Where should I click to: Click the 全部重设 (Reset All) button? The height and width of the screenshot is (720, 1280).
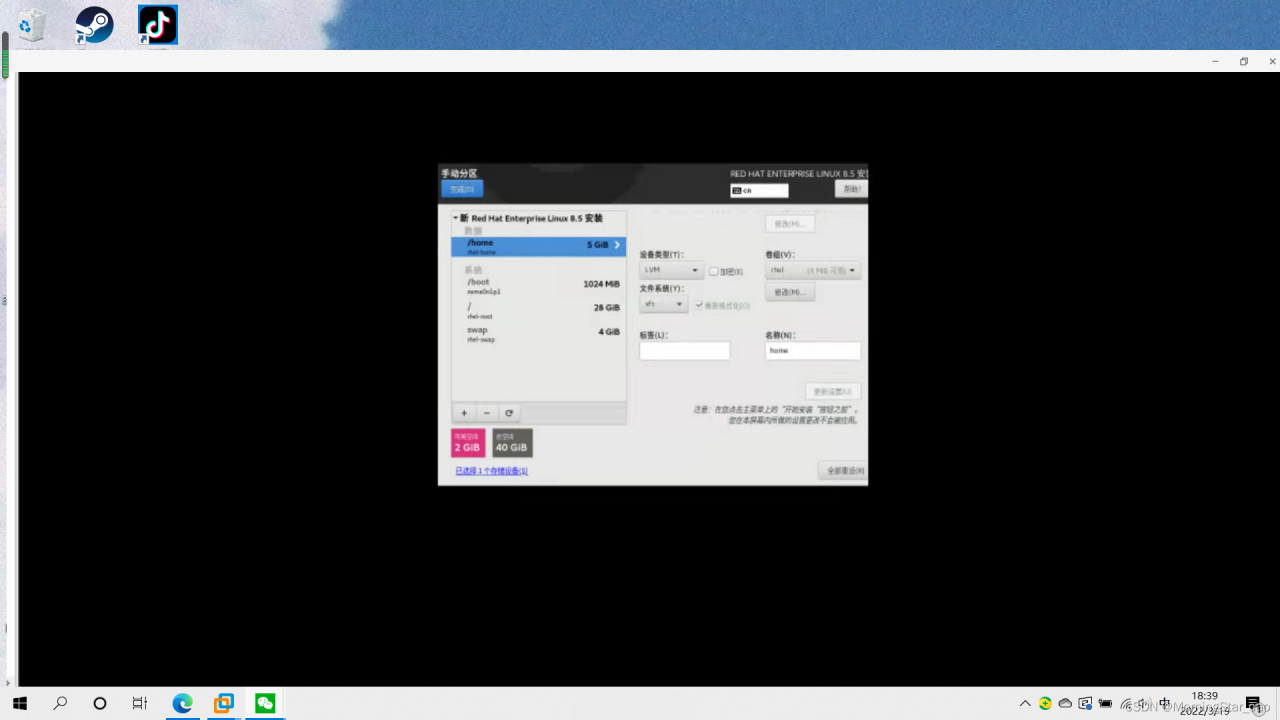(842, 470)
